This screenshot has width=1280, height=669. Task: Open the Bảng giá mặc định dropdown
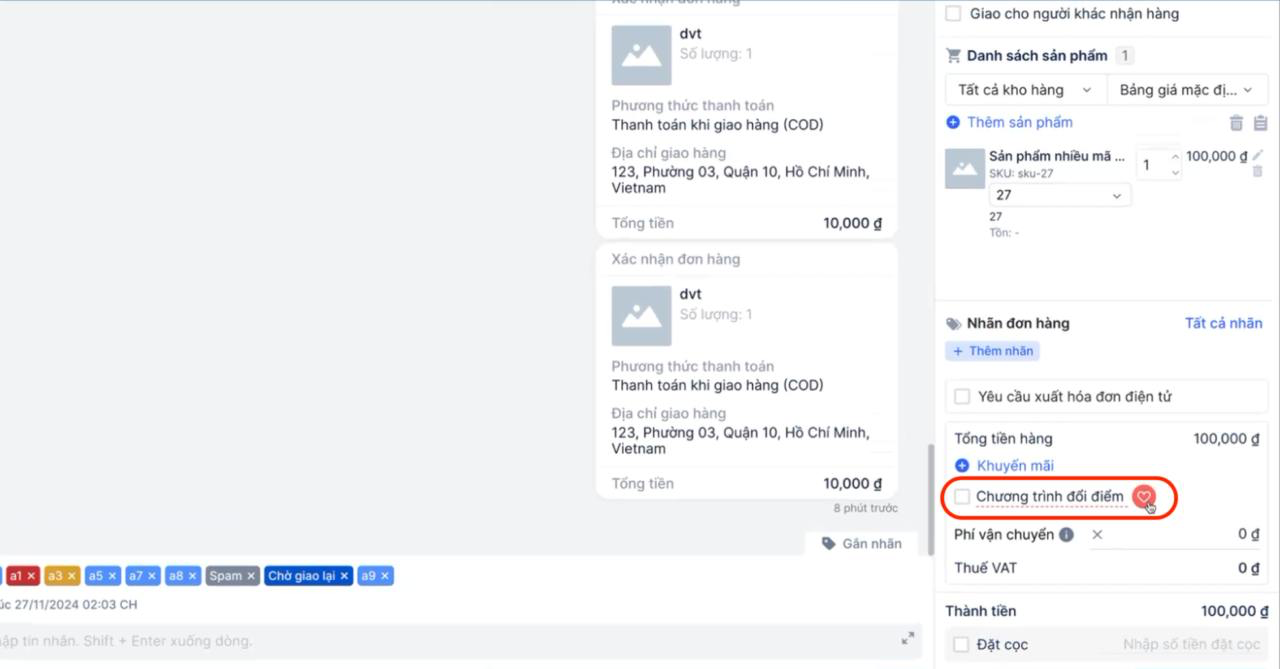click(x=1187, y=90)
